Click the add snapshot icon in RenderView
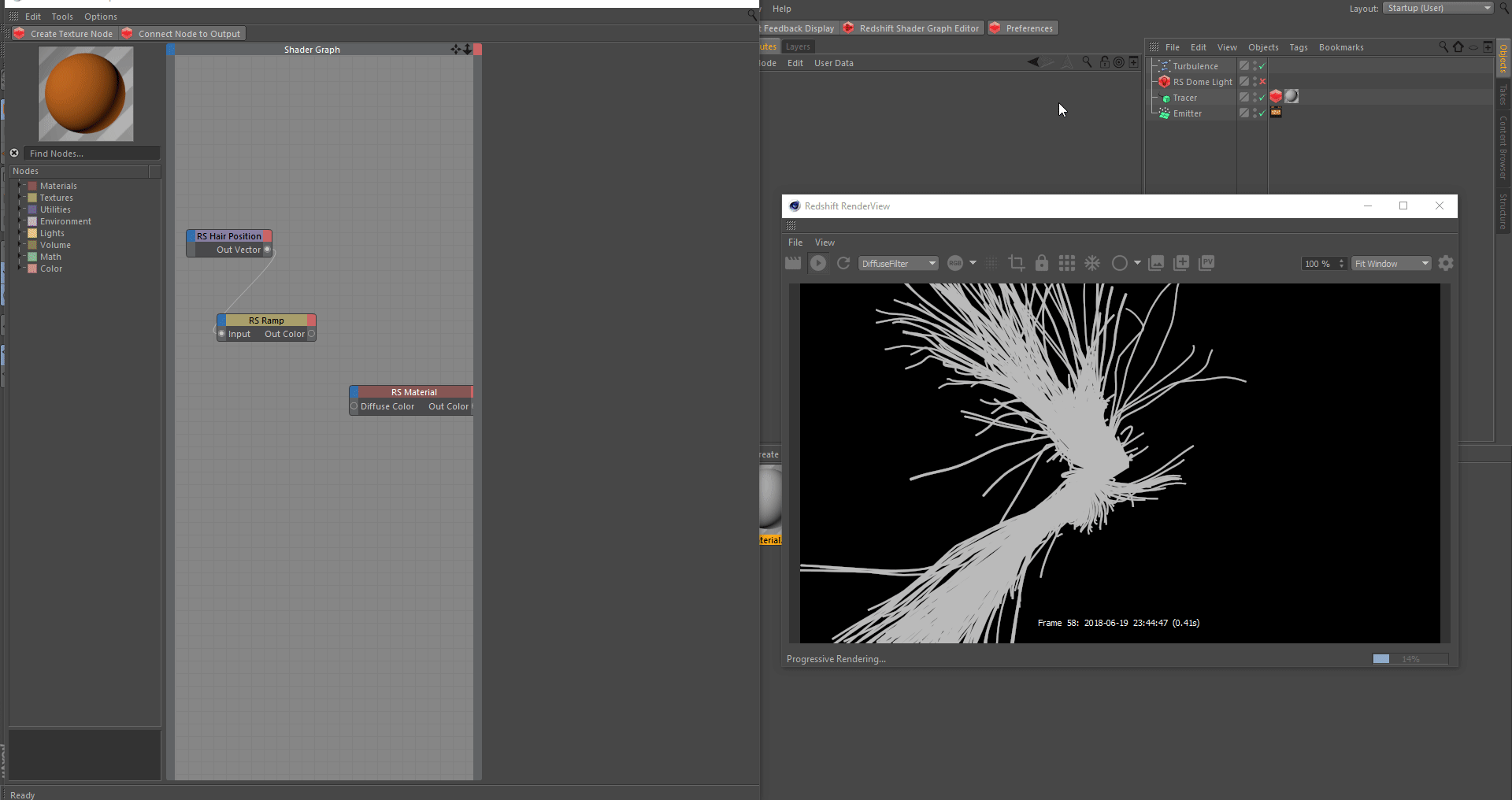This screenshot has width=1512, height=800. [1181, 263]
